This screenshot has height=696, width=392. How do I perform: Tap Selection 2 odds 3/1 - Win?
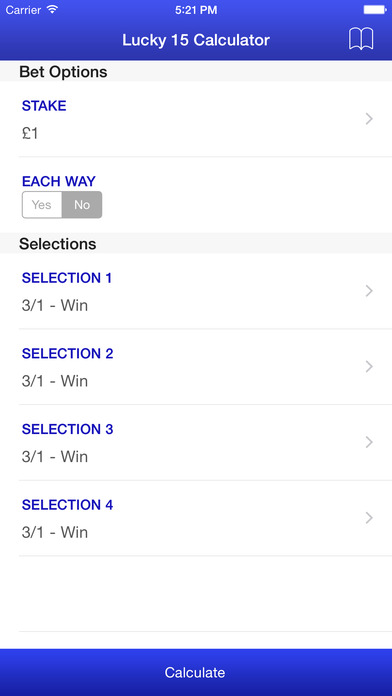click(x=55, y=381)
